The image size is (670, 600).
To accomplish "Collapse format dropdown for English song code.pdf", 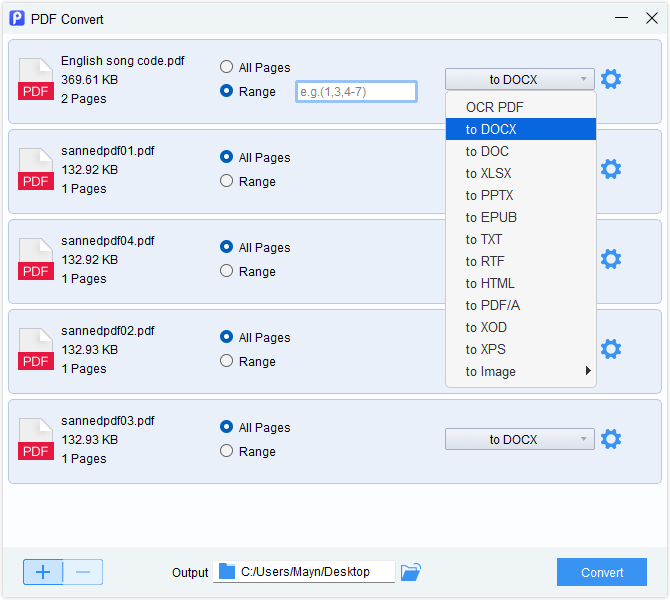I will [x=519, y=80].
